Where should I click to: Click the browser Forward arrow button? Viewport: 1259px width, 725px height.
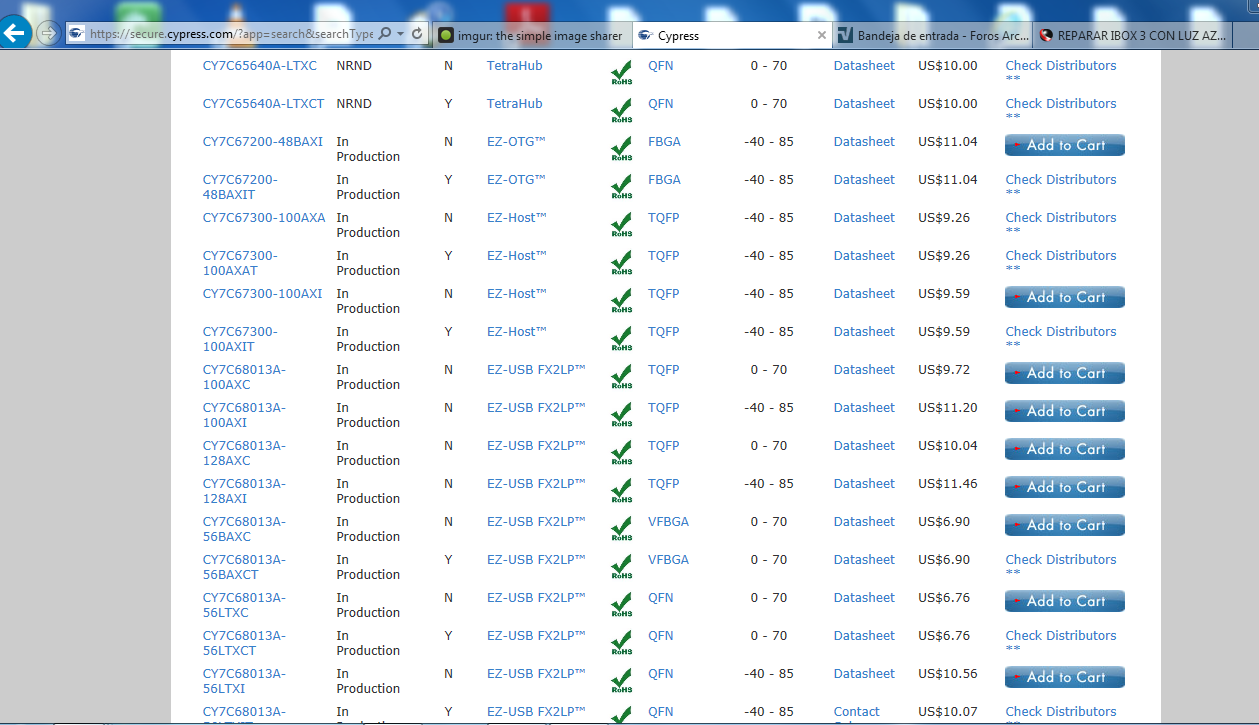pos(47,33)
